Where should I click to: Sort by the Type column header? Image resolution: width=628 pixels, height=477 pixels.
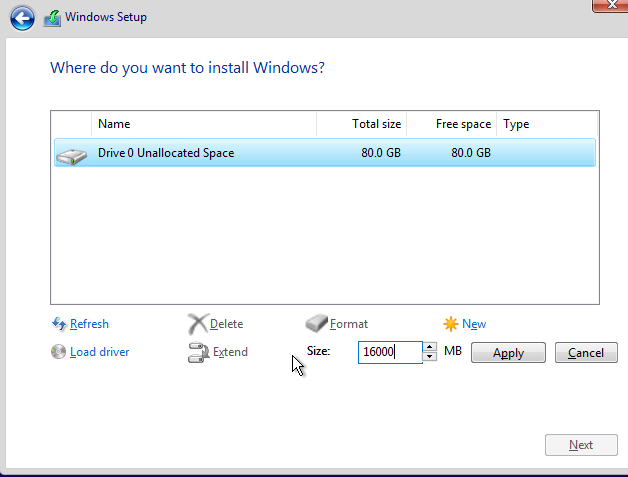[547, 124]
